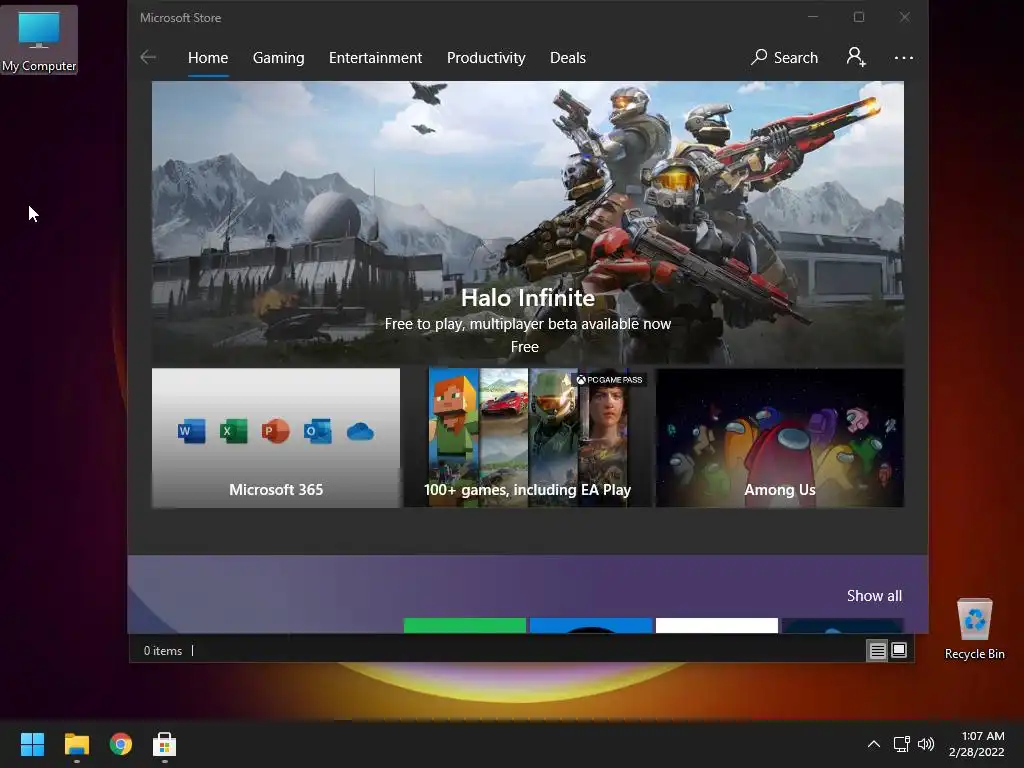Click the Free price label under Halo Infinite
1024x768 pixels.
coord(524,347)
